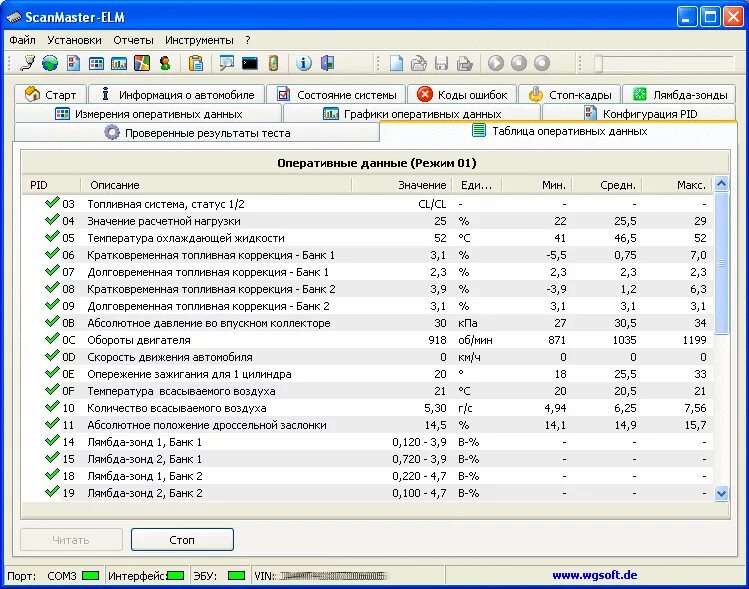
Task: Click the Значение column header
Action: point(401,185)
